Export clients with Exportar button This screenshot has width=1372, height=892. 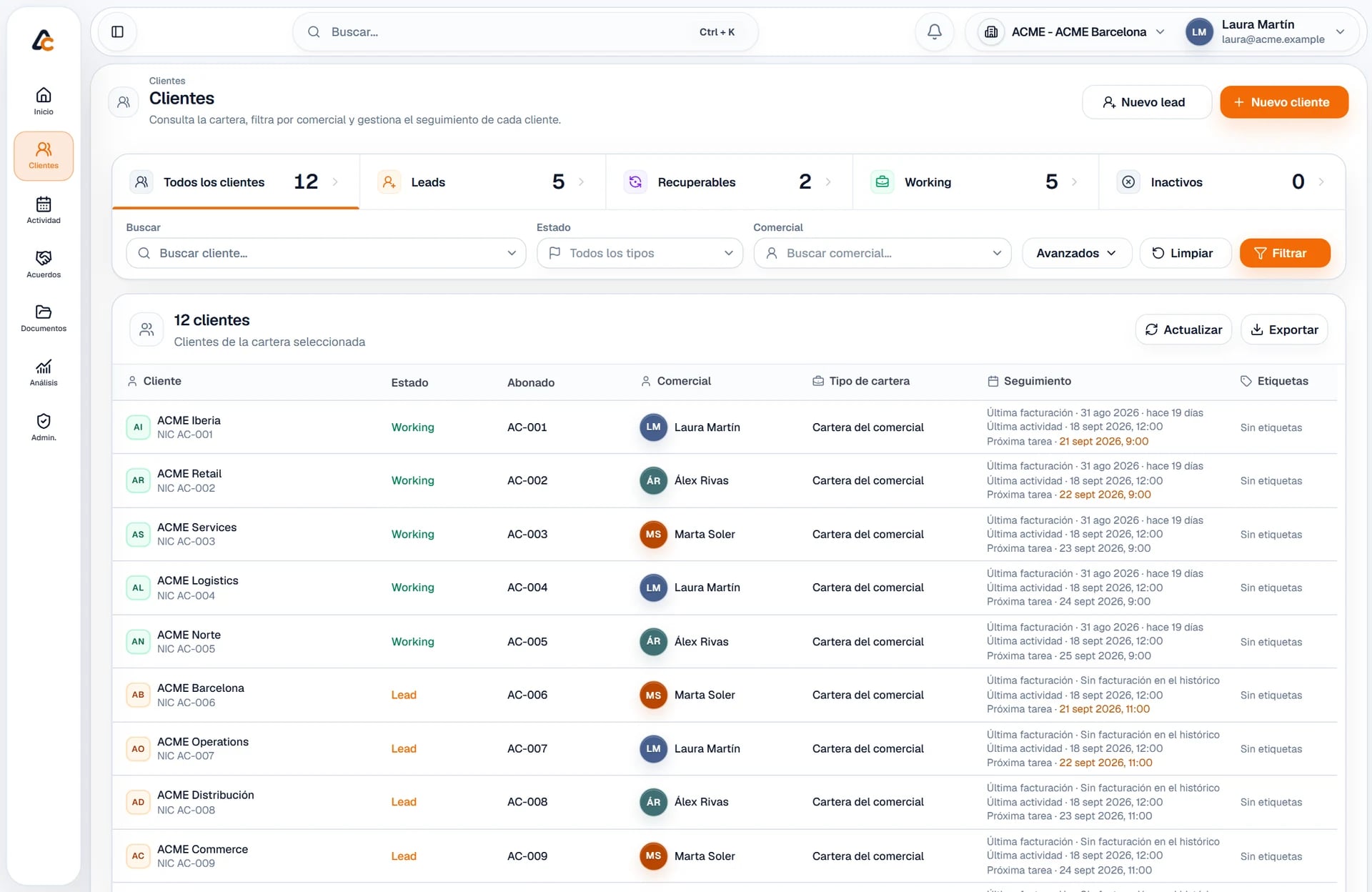(x=1284, y=329)
